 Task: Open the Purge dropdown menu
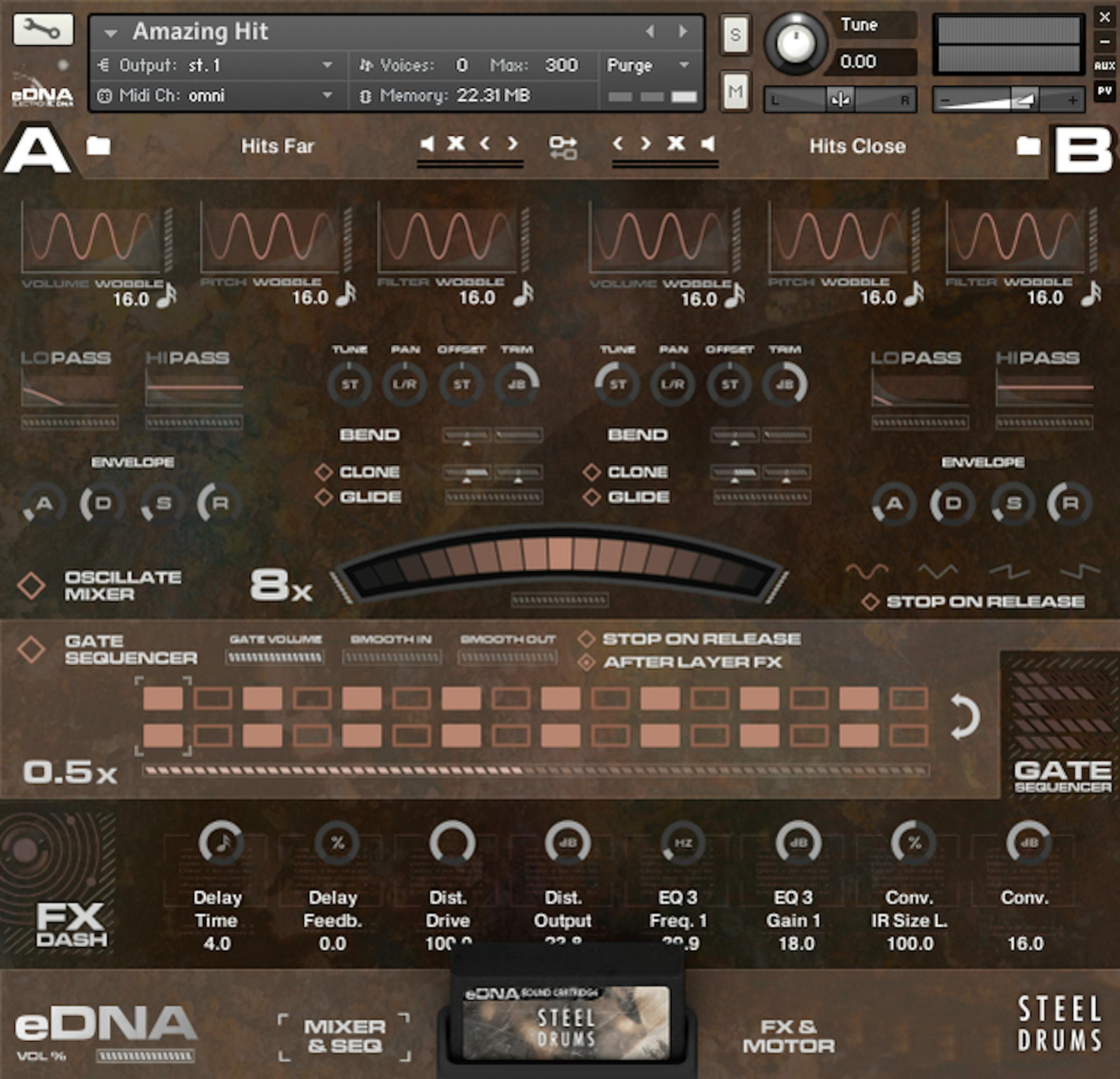[649, 66]
